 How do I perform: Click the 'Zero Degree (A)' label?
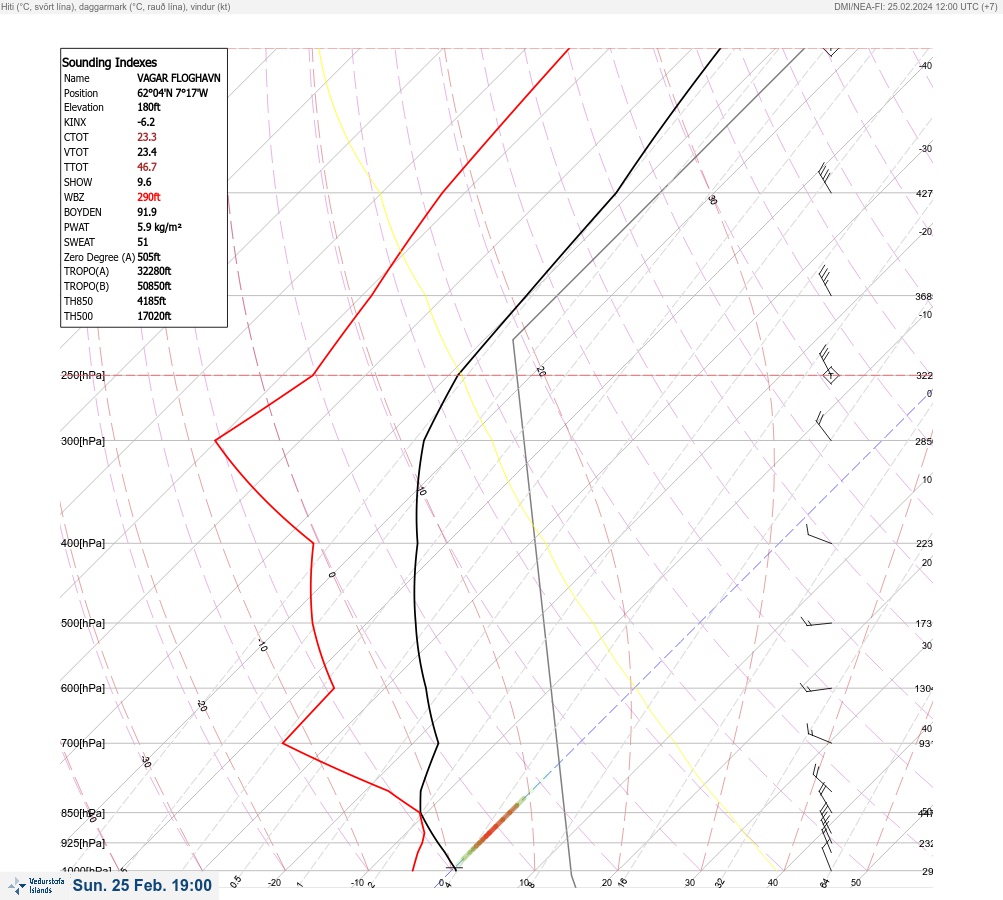click(99, 257)
